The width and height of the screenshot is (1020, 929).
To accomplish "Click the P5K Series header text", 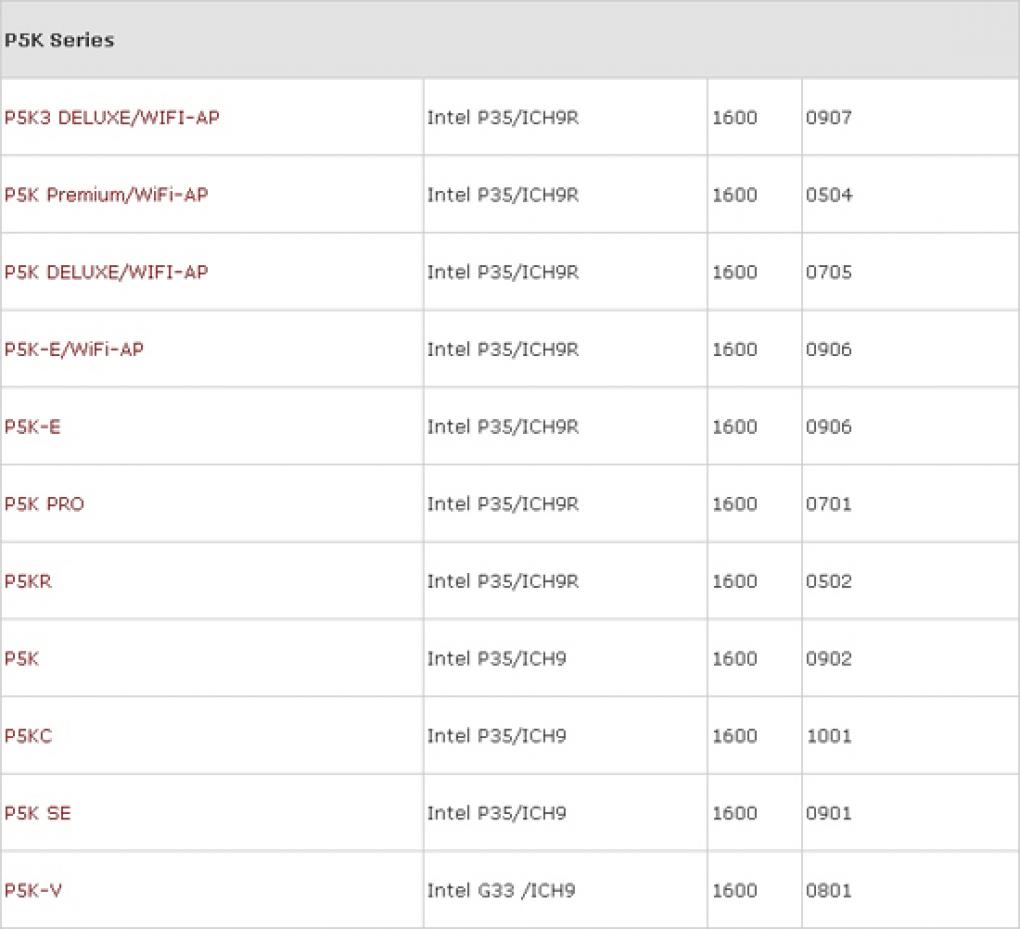I will (59, 40).
